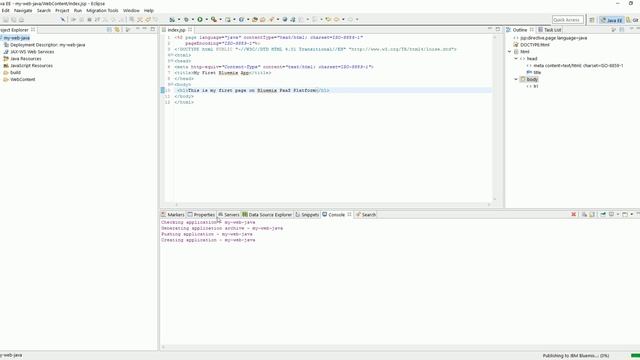
Task: Switch to the Snippets tab
Action: (307, 215)
